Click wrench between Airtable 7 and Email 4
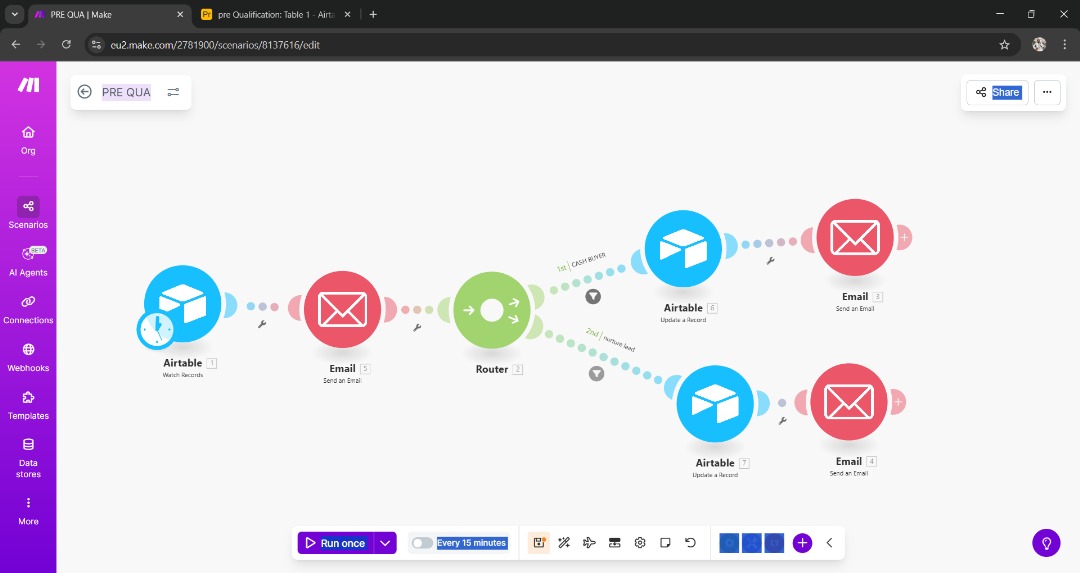The height and width of the screenshot is (573, 1080). [x=782, y=420]
